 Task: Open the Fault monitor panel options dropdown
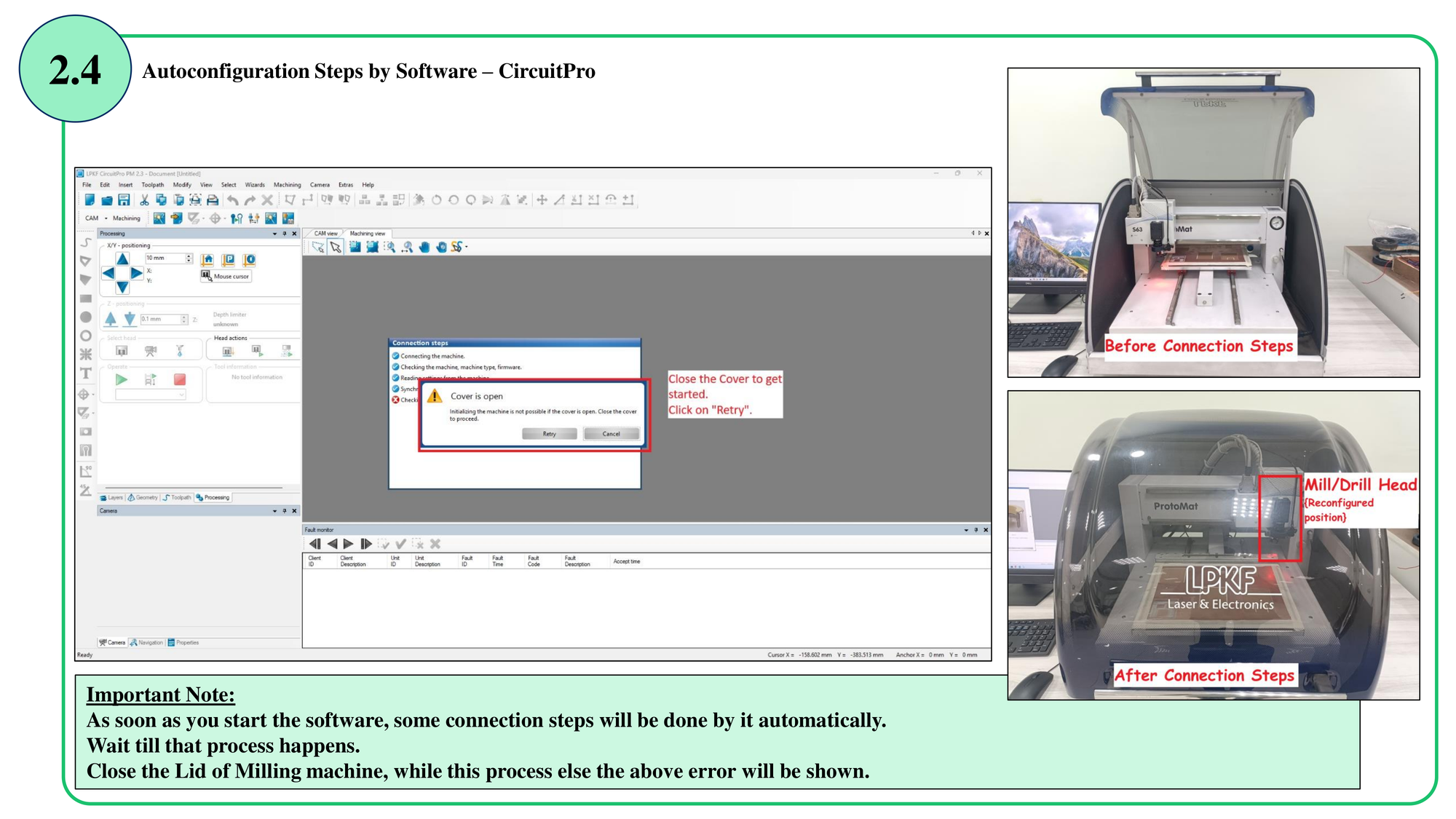point(966,530)
